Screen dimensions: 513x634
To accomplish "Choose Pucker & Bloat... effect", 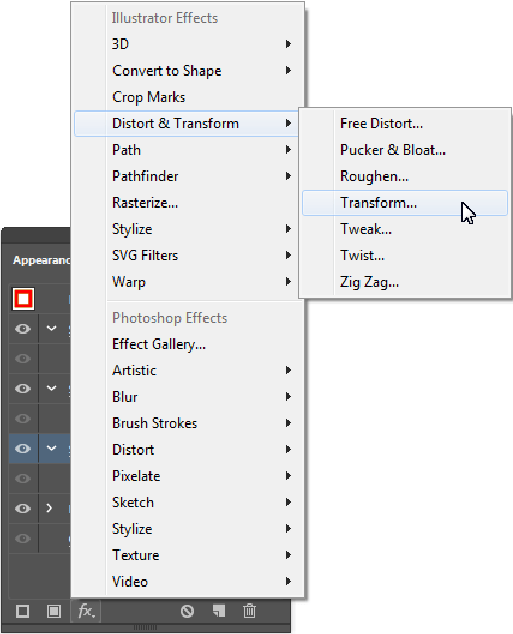I will 405,150.
